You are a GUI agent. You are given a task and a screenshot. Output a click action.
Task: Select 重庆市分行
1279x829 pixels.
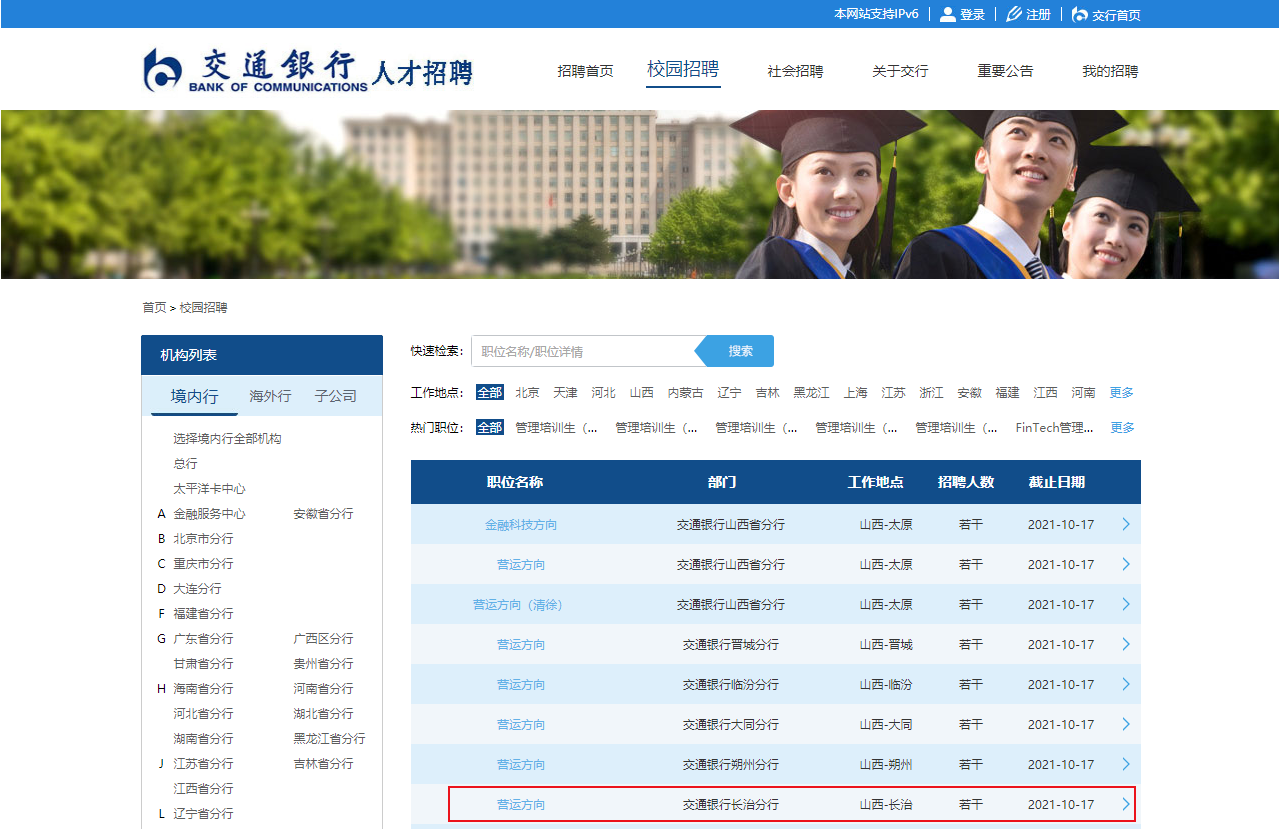(x=203, y=564)
